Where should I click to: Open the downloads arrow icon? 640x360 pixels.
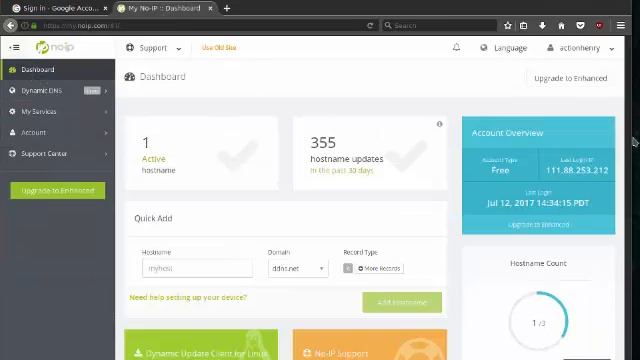tap(542, 25)
